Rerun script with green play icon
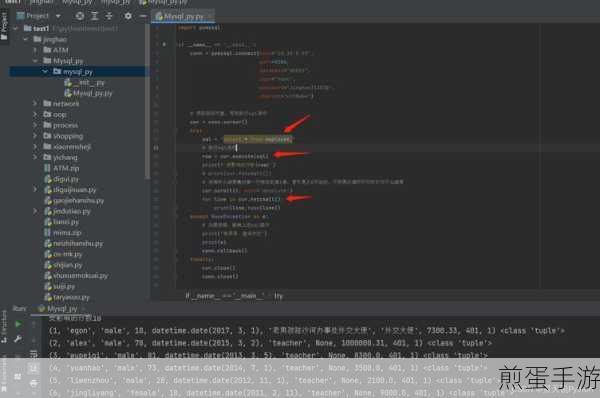This screenshot has height=398, width=600. tap(18, 324)
